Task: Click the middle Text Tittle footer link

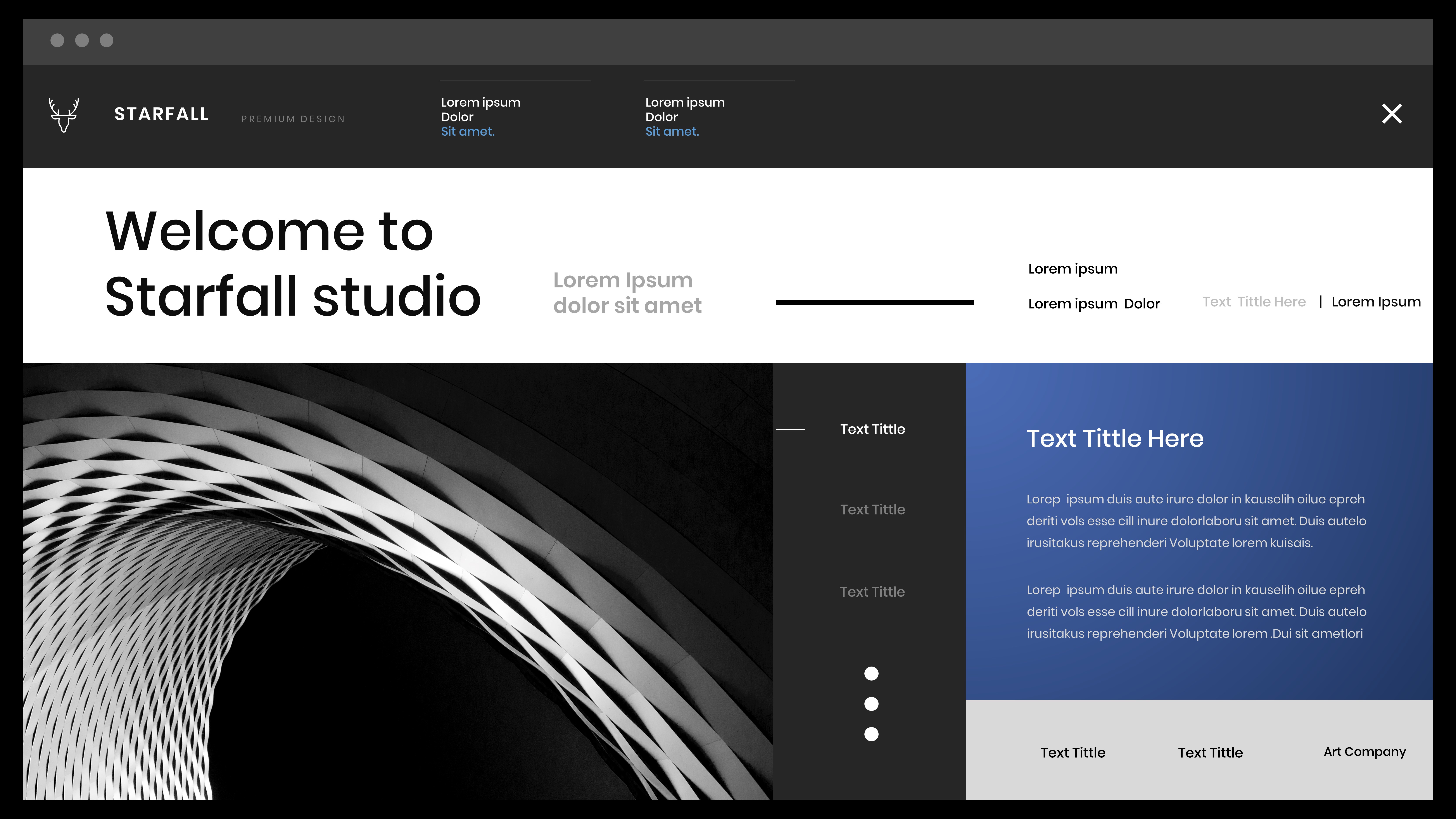Action: coord(1210,752)
